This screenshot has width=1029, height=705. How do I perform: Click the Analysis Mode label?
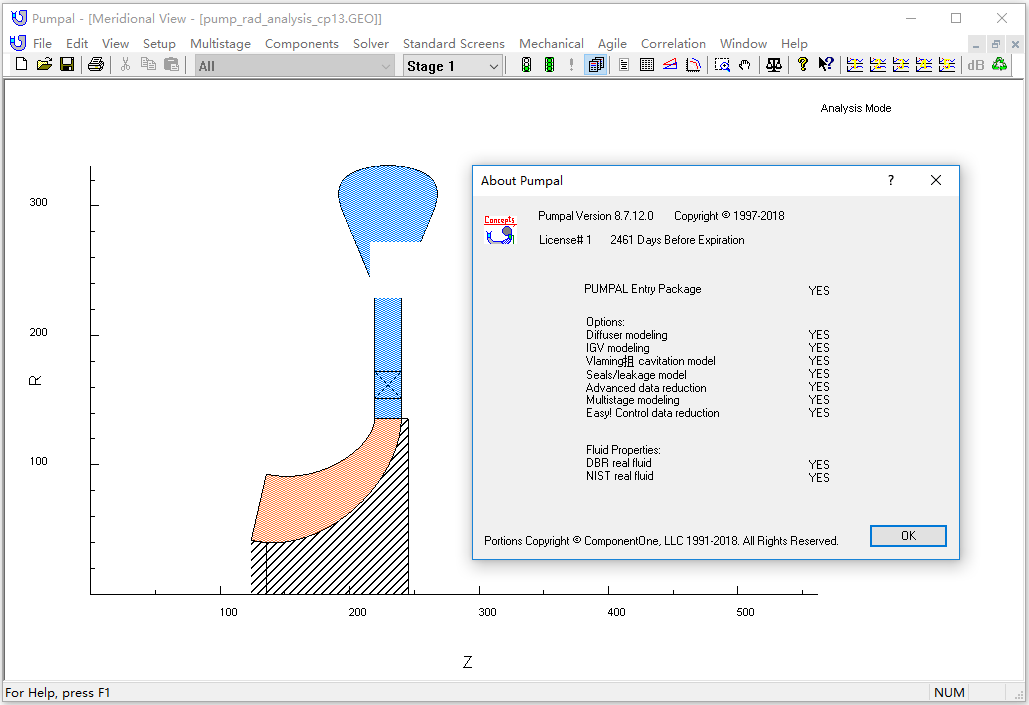click(x=856, y=108)
